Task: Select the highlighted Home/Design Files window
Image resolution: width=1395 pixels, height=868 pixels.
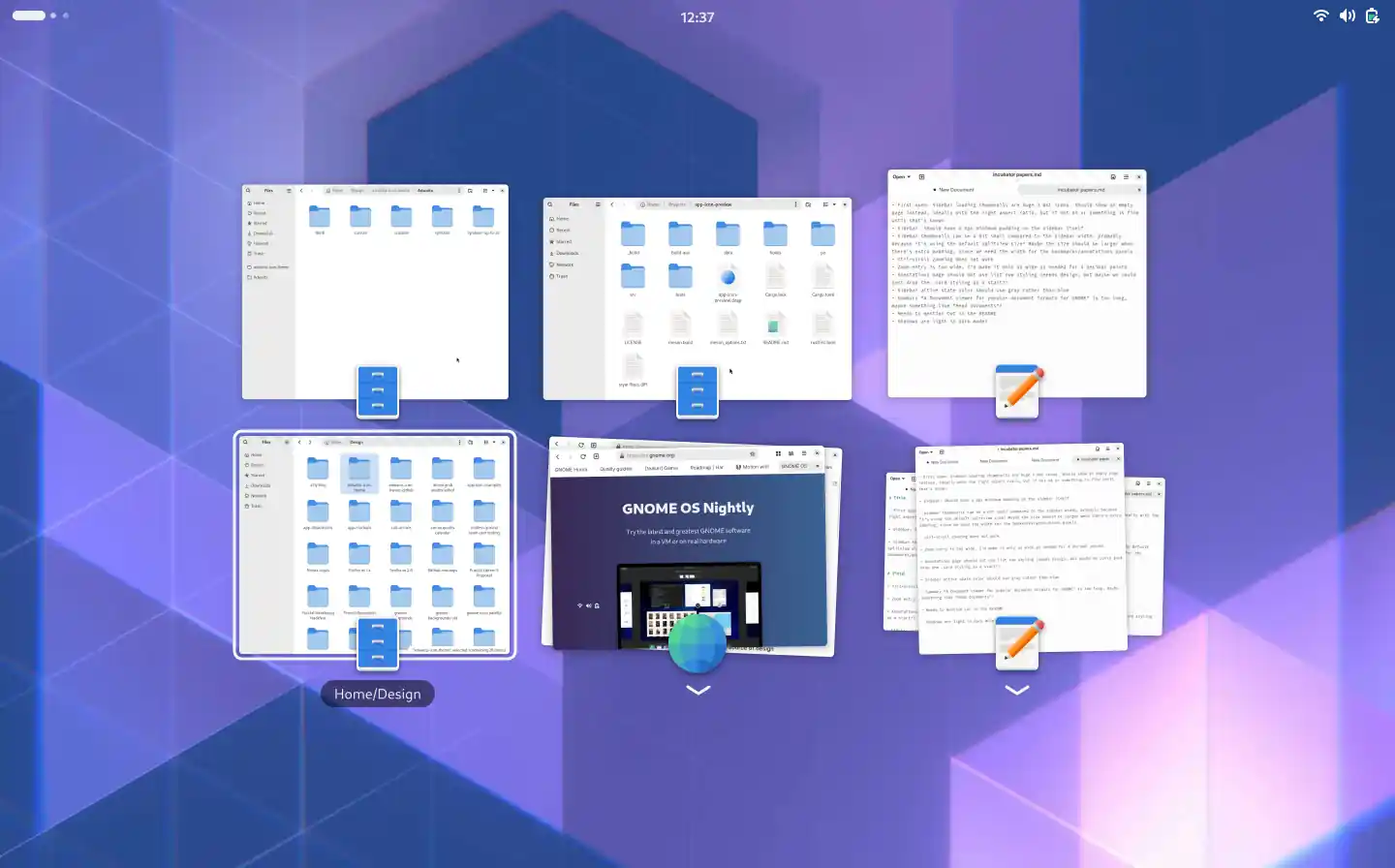Action: 375,544
